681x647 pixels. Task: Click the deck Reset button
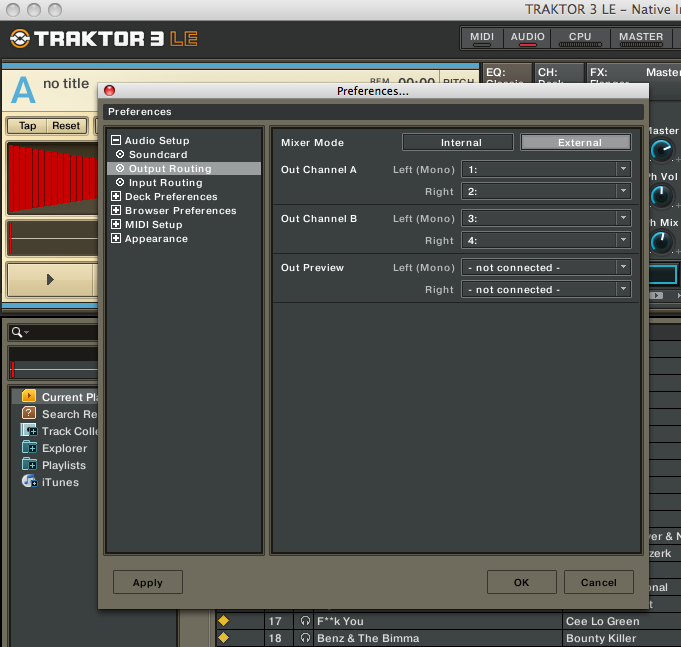point(66,126)
